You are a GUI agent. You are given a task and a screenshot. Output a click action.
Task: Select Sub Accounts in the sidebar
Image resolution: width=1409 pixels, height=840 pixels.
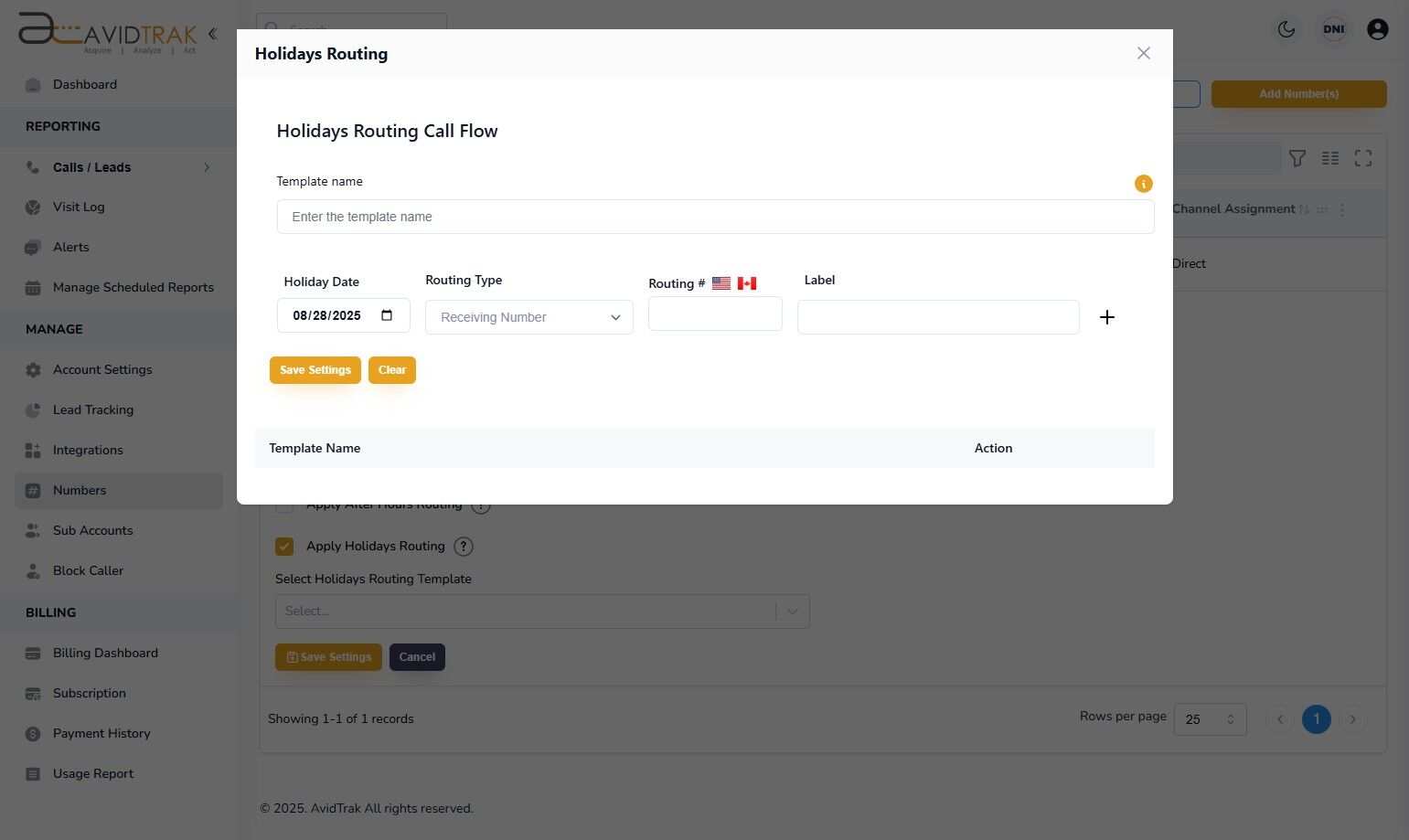point(92,530)
